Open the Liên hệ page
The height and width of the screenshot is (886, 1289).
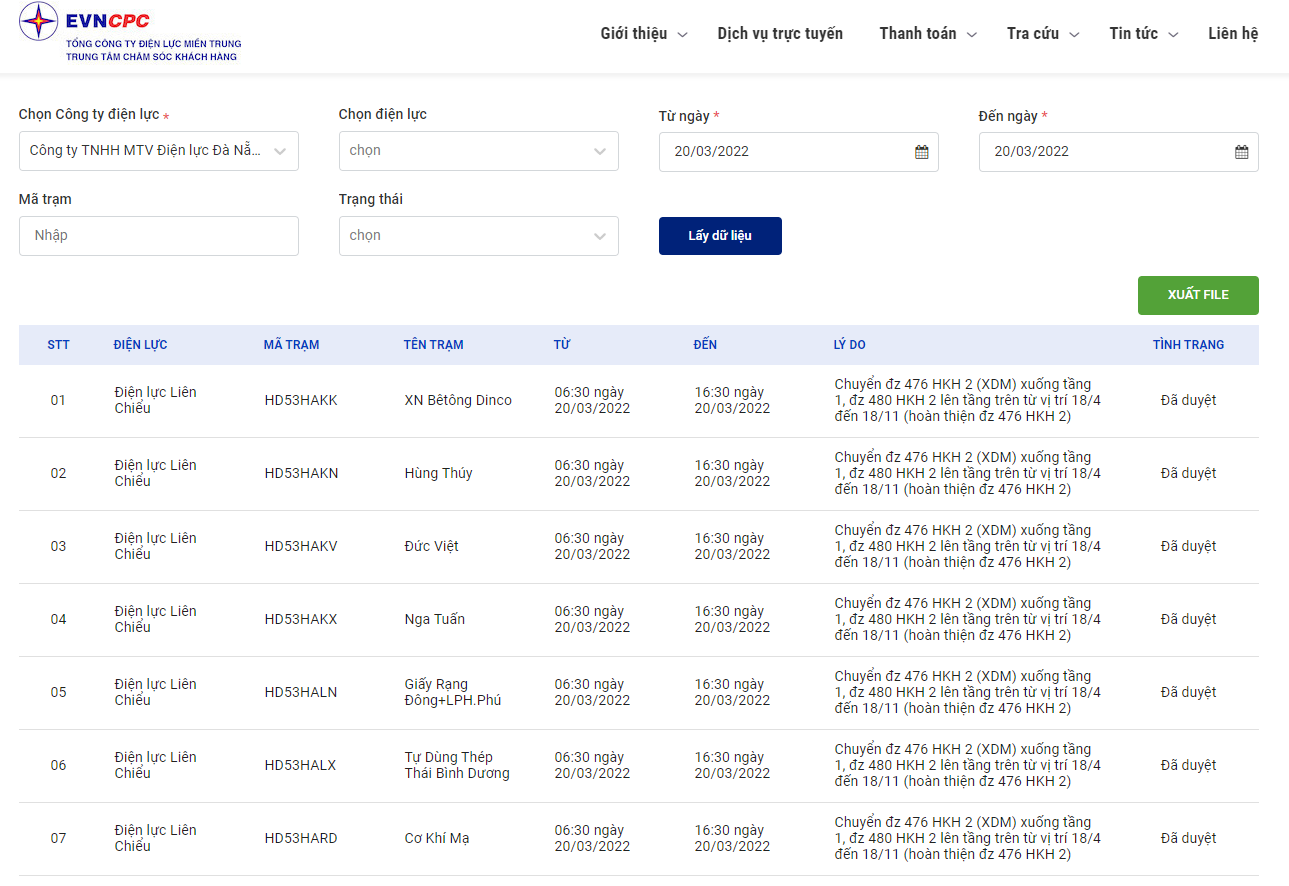[x=1233, y=34]
